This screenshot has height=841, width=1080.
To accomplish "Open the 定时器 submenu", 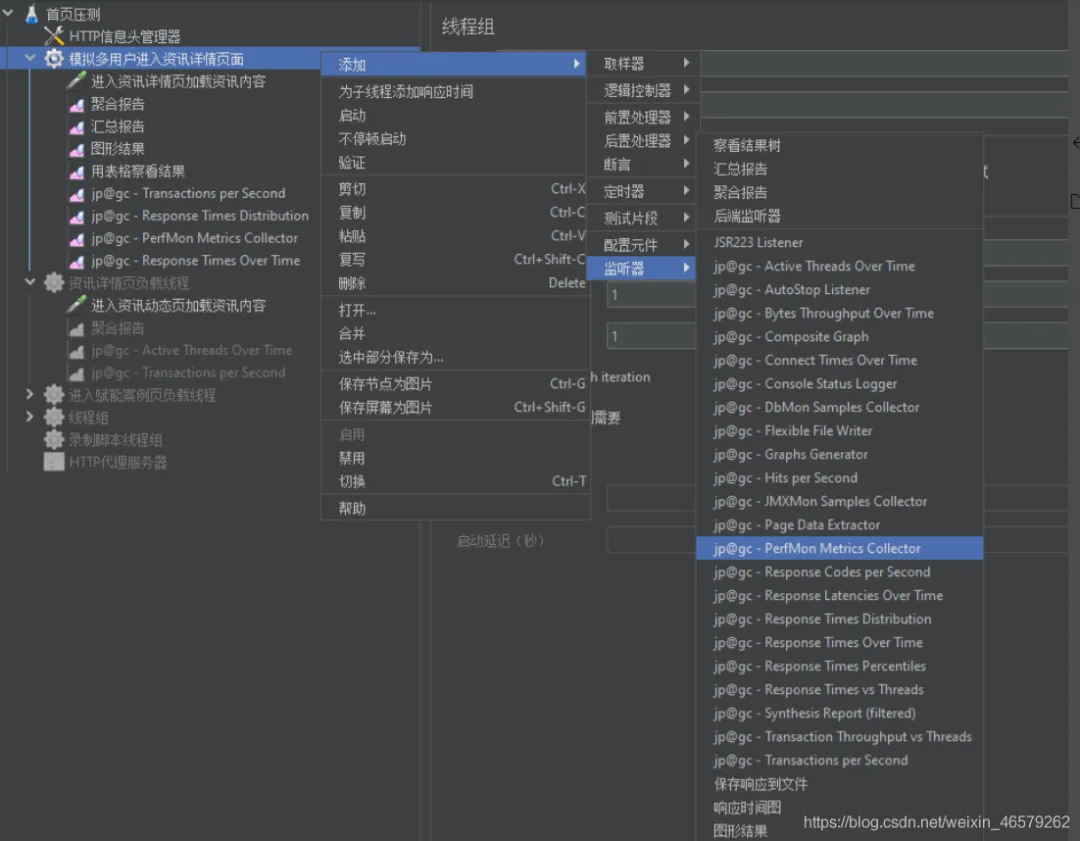I will (x=643, y=191).
